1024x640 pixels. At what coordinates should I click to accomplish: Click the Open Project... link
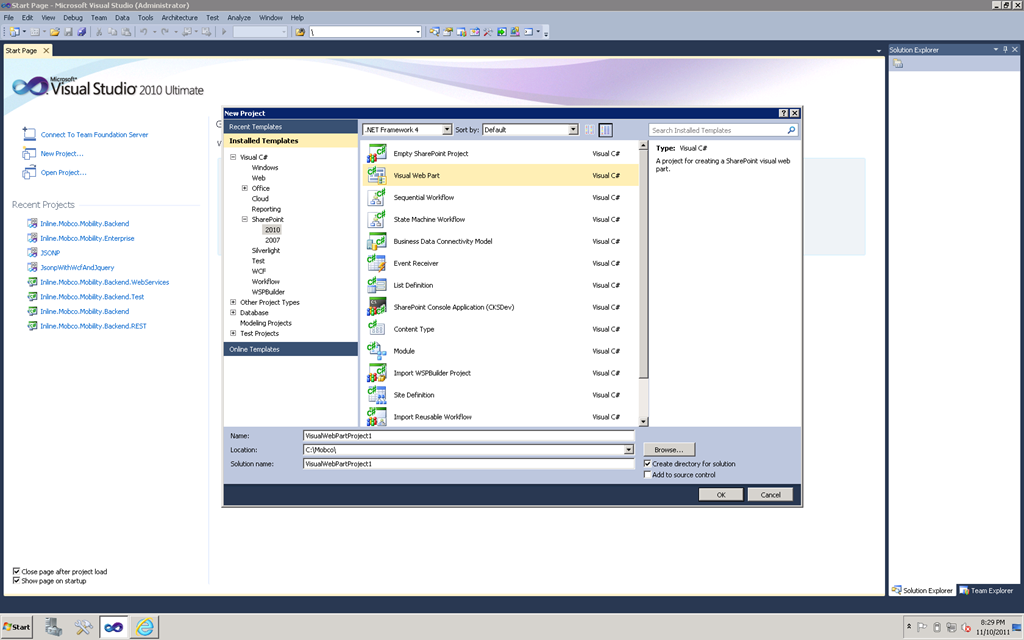pyautogui.click(x=63, y=172)
